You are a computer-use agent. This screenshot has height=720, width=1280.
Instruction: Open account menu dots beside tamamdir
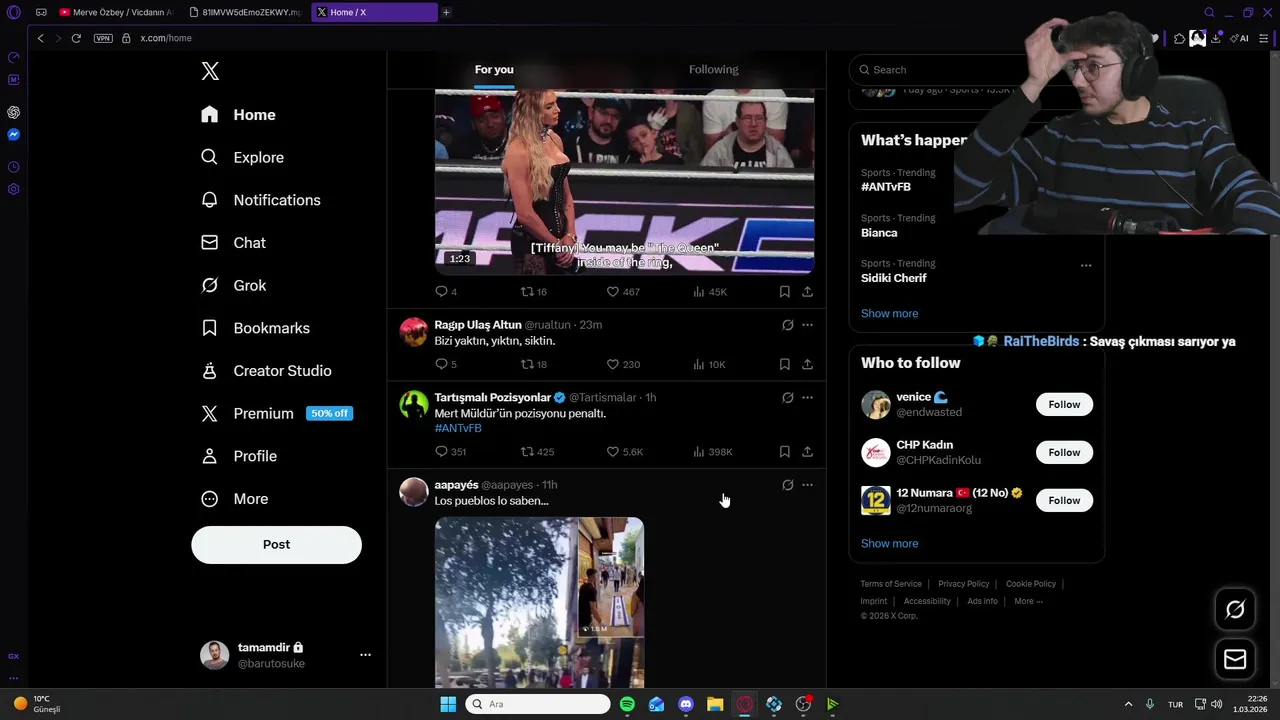pyautogui.click(x=365, y=655)
